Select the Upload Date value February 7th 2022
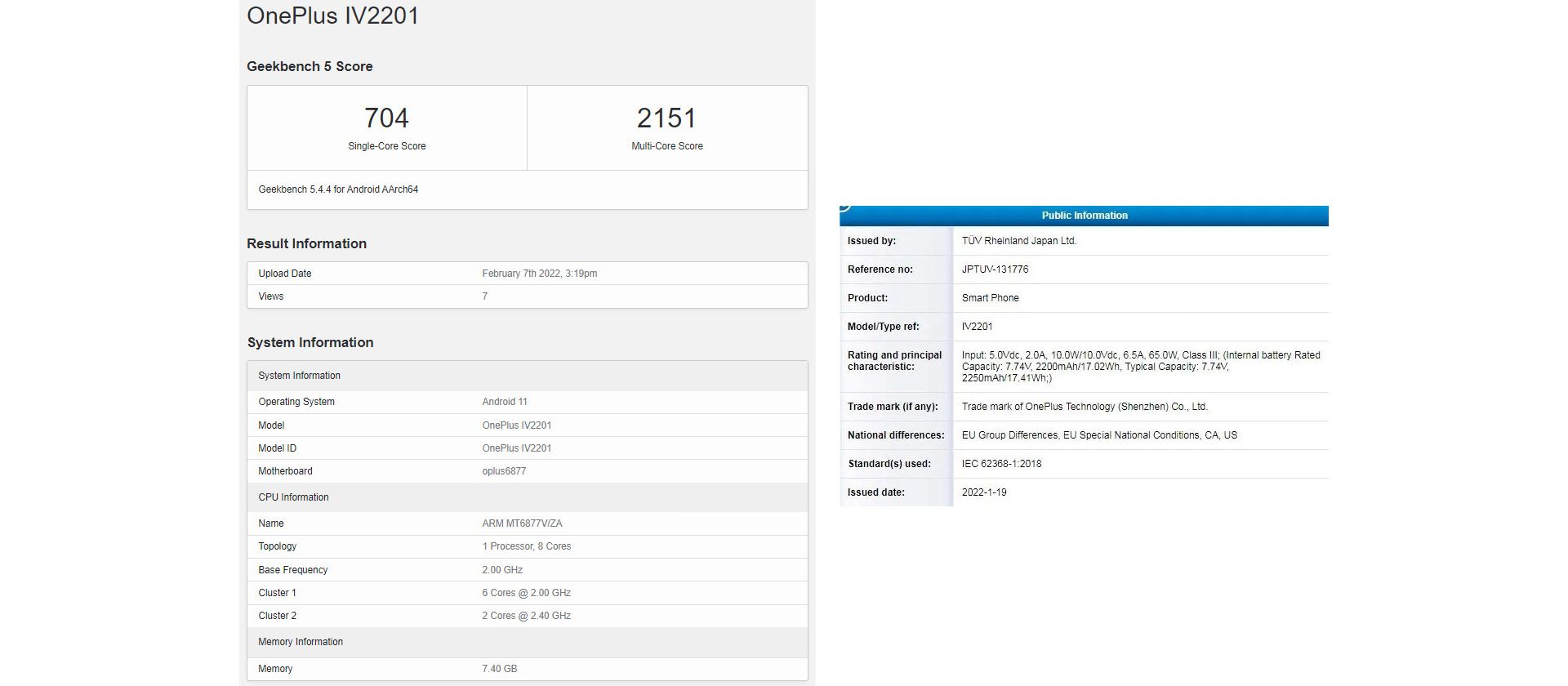This screenshot has height=686, width=1568. pyautogui.click(x=539, y=274)
